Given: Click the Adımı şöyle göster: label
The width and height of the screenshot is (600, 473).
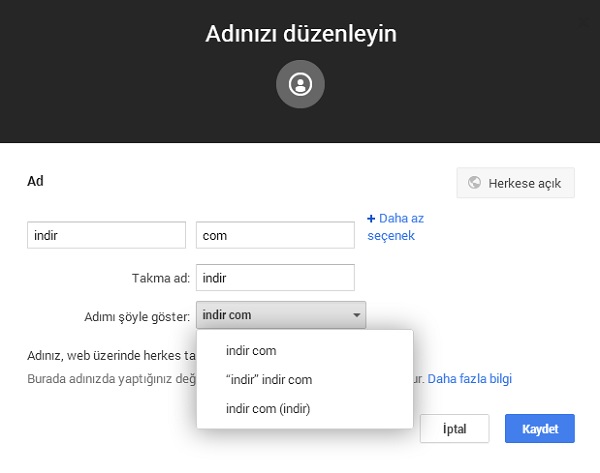Looking at the screenshot, I should (137, 317).
